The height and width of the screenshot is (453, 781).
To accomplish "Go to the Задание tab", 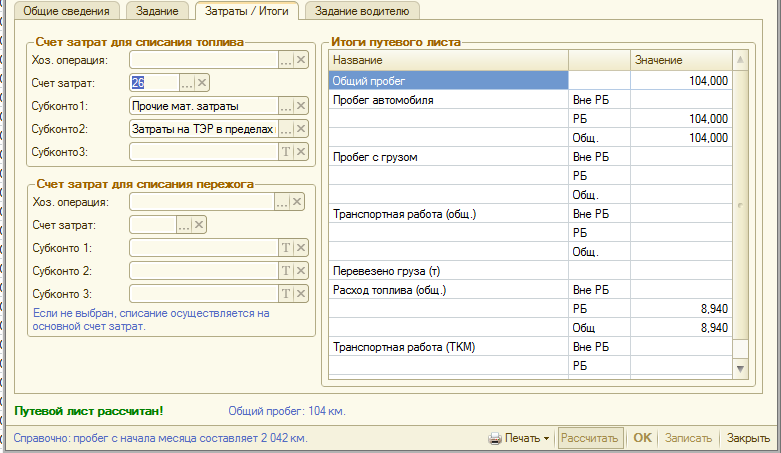I will click(159, 10).
